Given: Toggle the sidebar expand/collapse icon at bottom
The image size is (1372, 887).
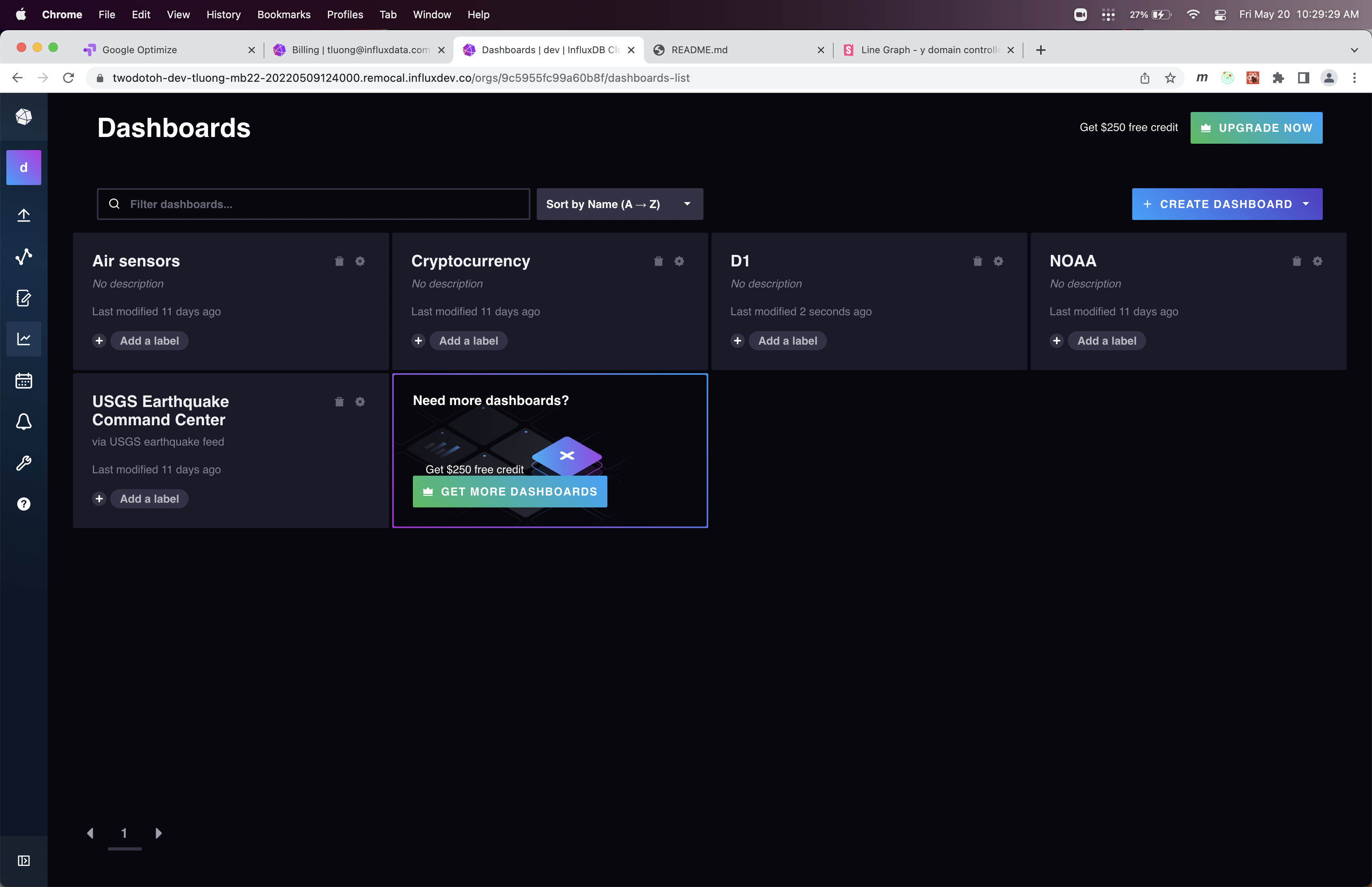Looking at the screenshot, I should click(x=23, y=860).
